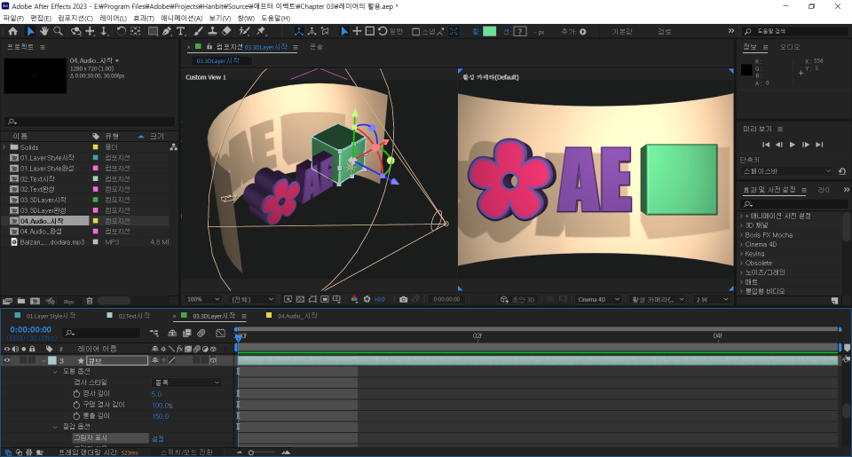This screenshot has height=457, width=852.
Task: Select the Zoom magnifier tool
Action: [x=58, y=32]
